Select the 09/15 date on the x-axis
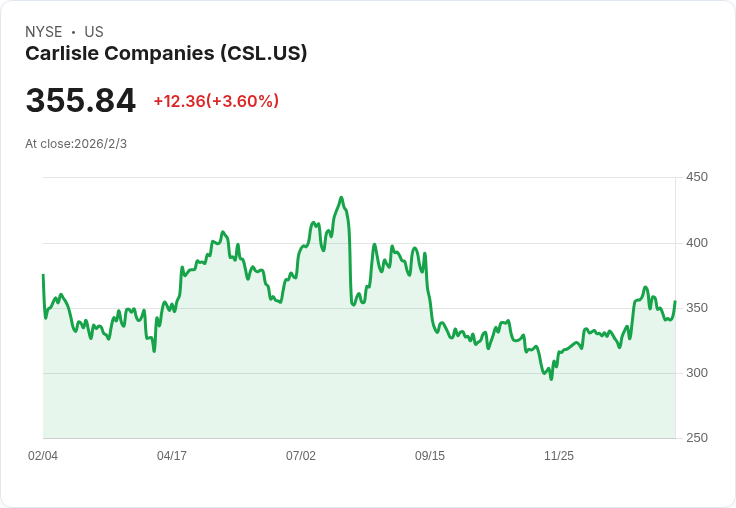The height and width of the screenshot is (508, 736). tap(430, 456)
